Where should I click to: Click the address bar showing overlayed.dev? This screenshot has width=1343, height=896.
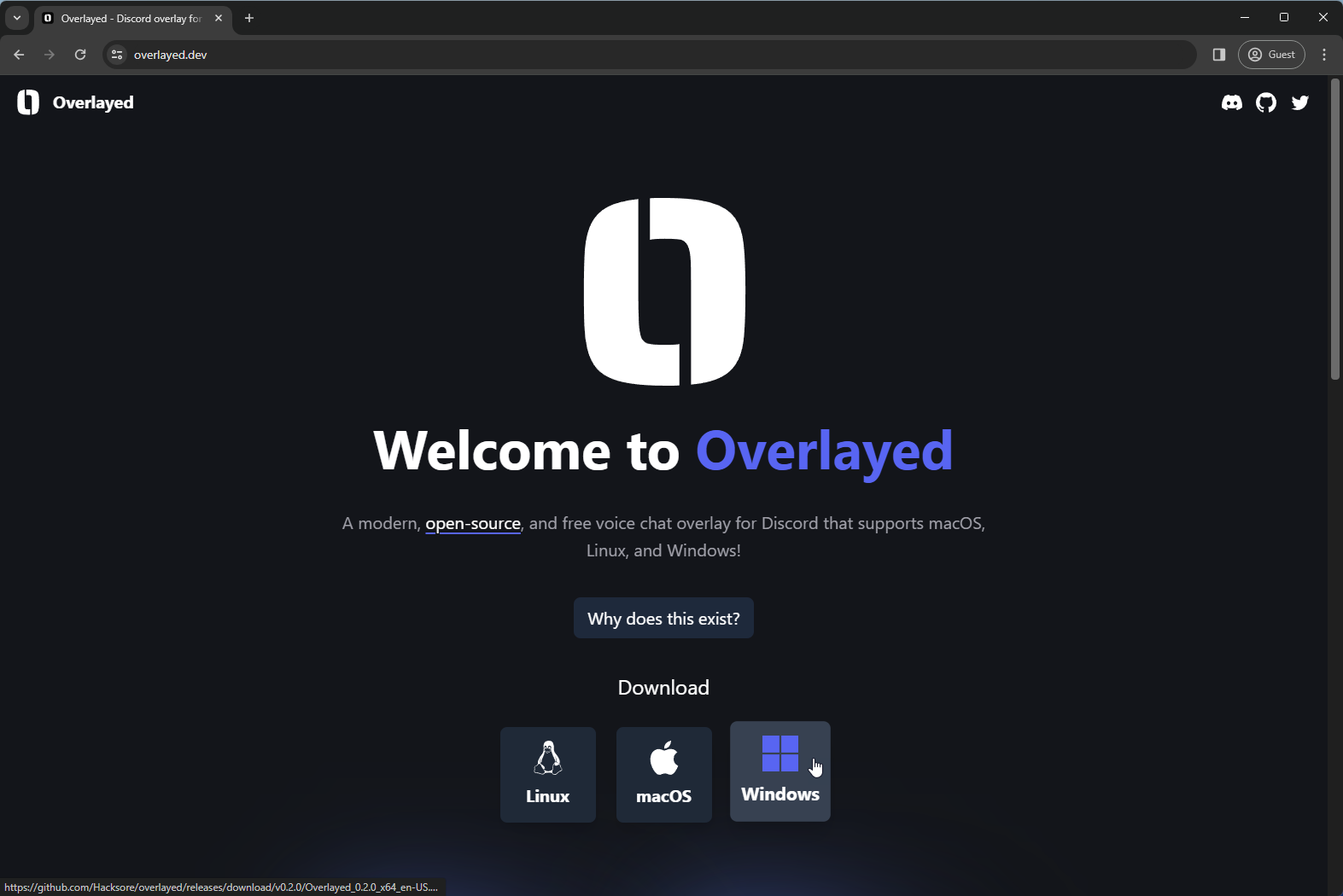tap(598, 55)
